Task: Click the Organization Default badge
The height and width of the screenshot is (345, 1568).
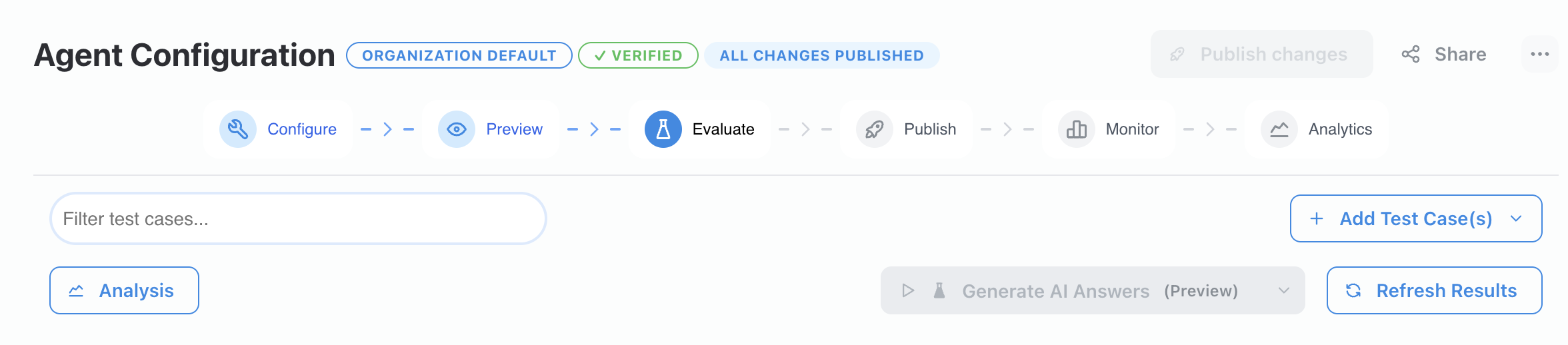Action: 459,55
